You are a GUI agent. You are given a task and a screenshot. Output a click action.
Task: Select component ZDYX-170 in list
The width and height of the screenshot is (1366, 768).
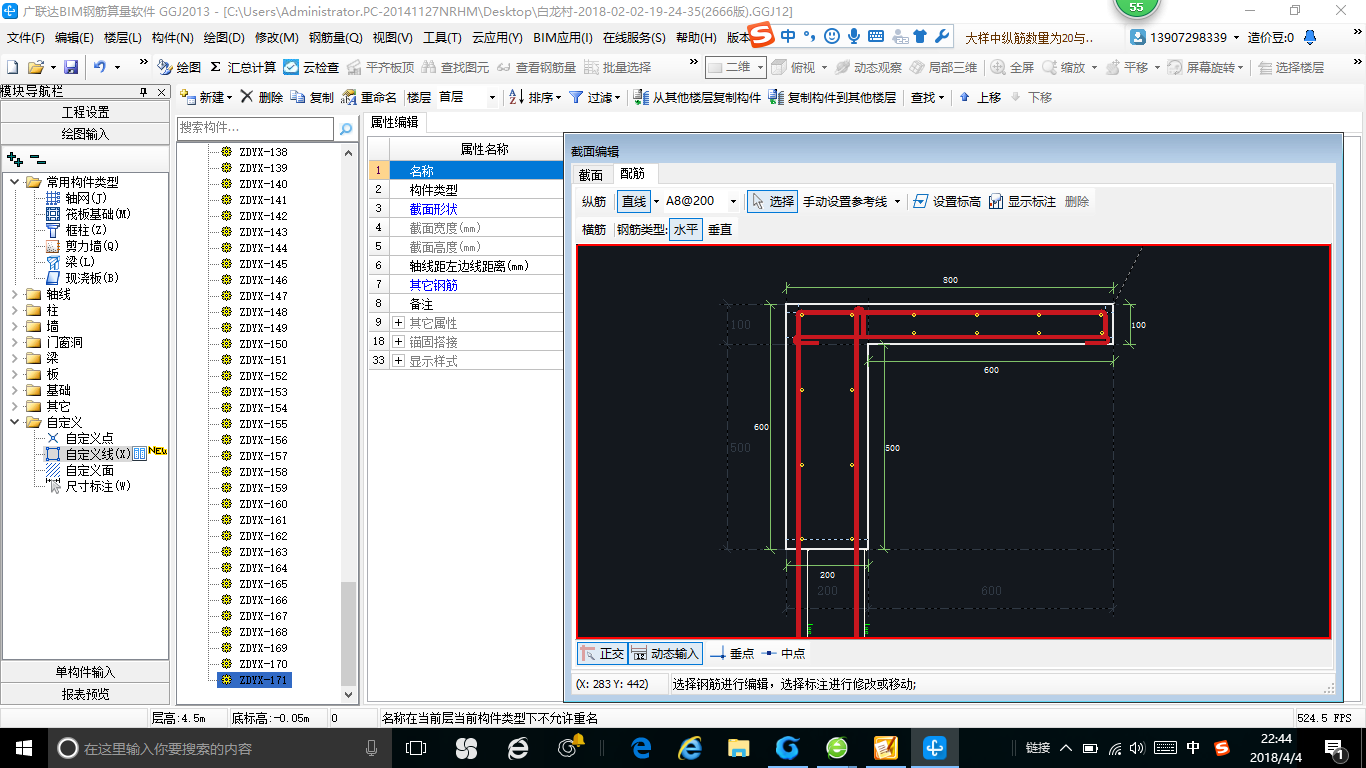(263, 664)
